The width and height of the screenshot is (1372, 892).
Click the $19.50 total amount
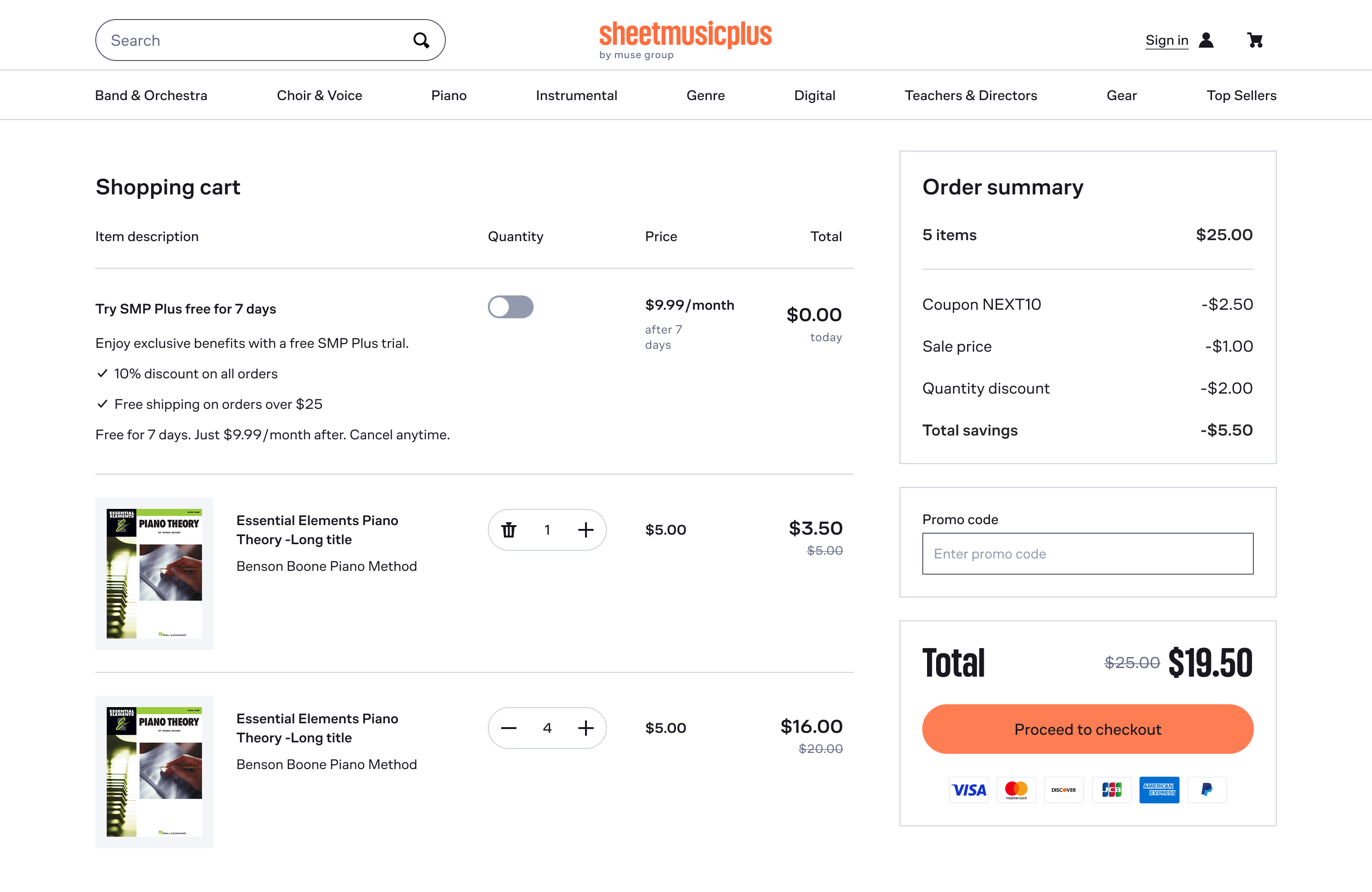click(x=1210, y=662)
